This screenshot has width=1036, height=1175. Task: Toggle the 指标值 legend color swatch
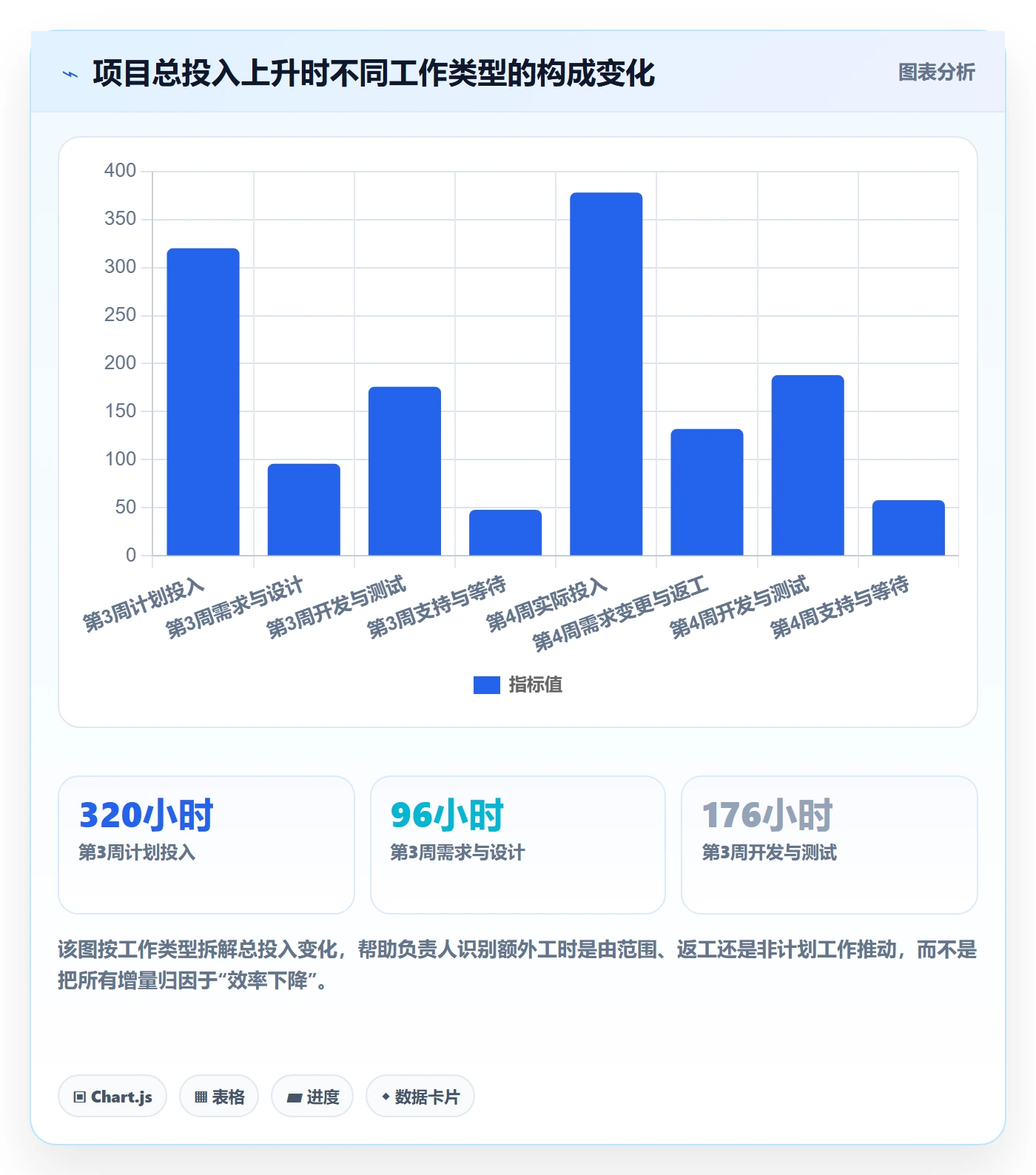tap(487, 685)
